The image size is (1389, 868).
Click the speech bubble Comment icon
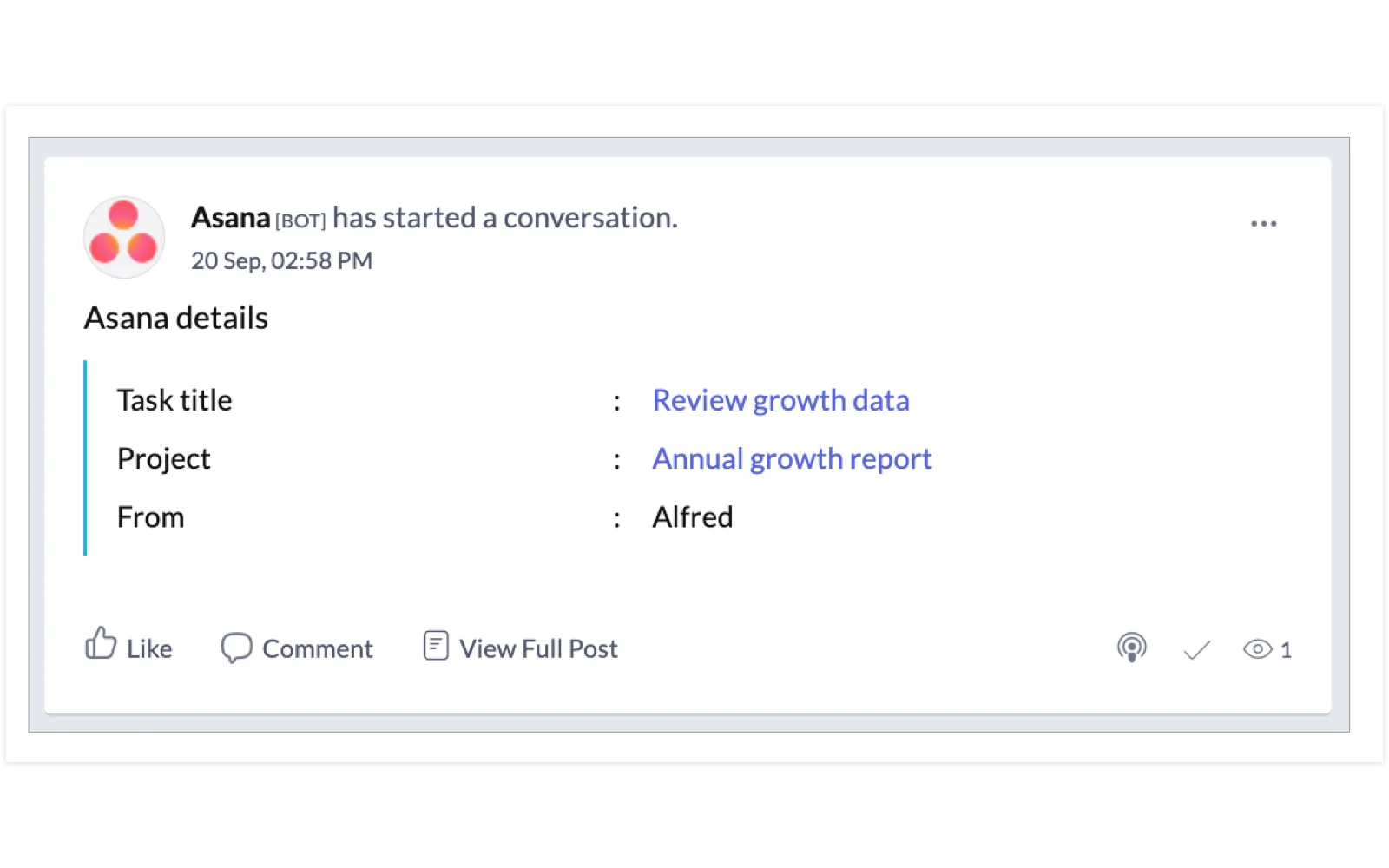click(x=236, y=648)
